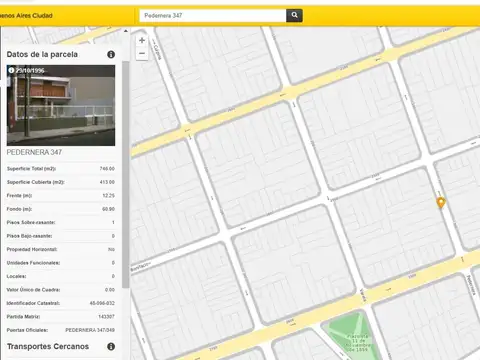
Task: Zoom in the map with plus button
Action: coord(142,41)
